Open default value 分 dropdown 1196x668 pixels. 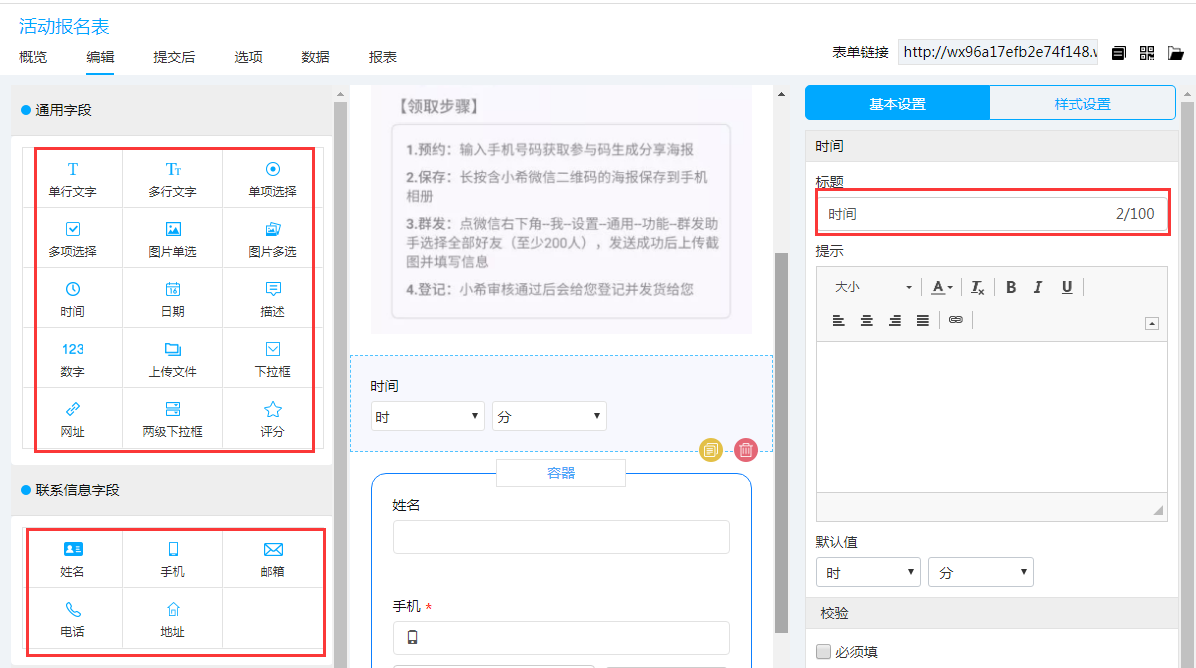coord(980,572)
